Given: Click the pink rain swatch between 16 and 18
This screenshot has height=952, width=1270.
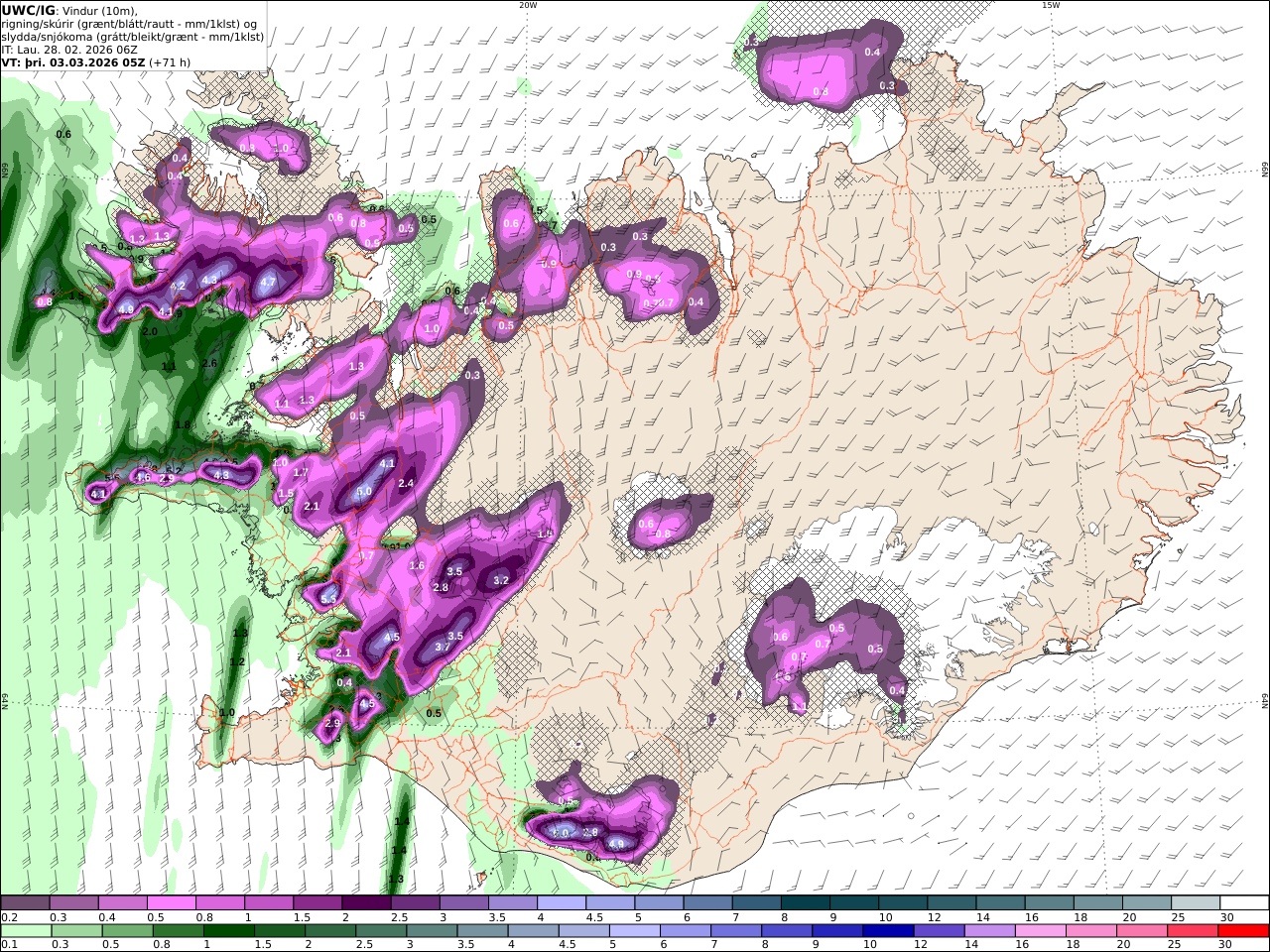Looking at the screenshot, I should [1041, 931].
